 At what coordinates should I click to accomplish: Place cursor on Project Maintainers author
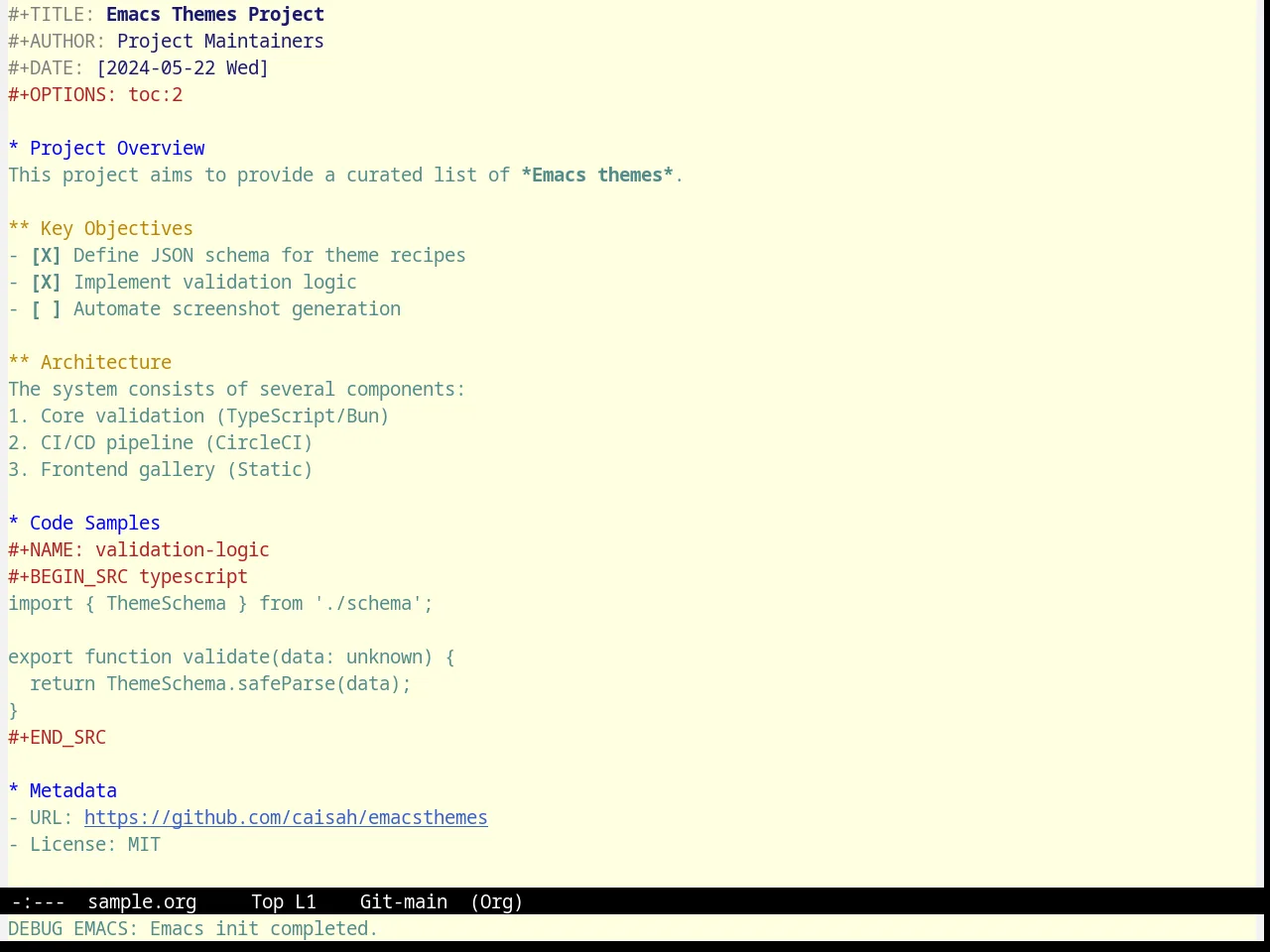220,41
